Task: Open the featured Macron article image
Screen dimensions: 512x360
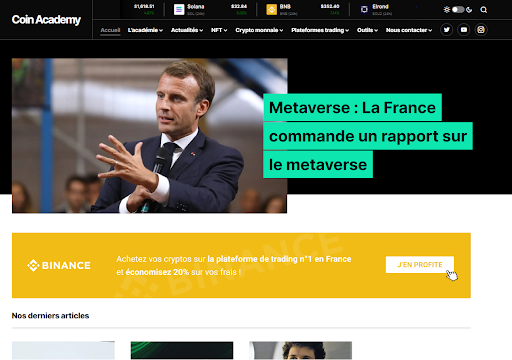Action: pyautogui.click(x=149, y=136)
